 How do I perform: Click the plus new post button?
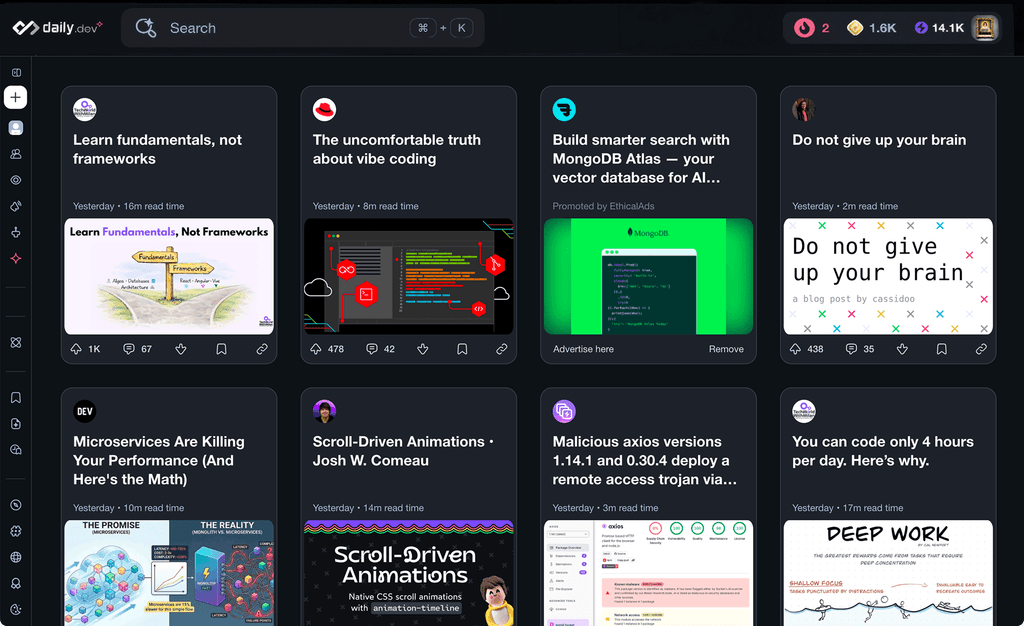click(16, 97)
